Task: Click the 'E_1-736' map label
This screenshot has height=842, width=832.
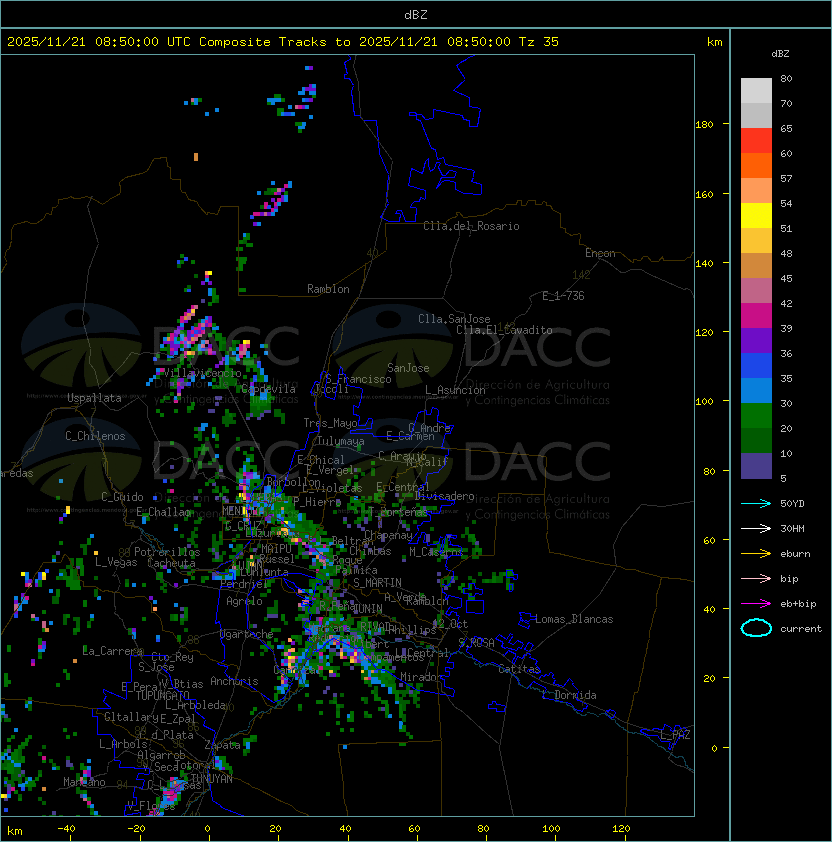Action: point(563,296)
